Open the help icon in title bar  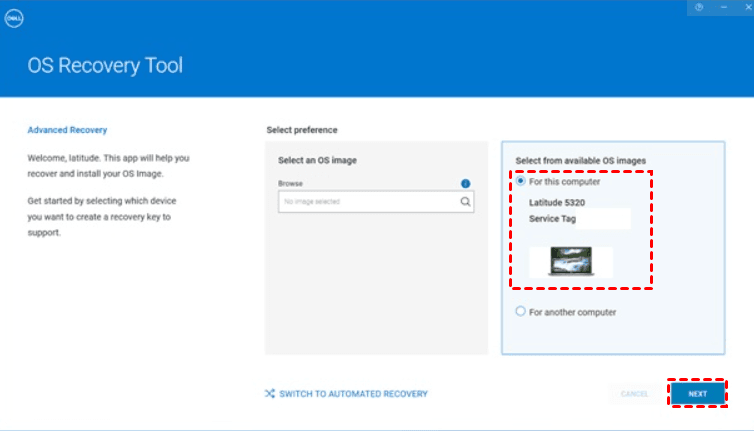tap(699, 7)
